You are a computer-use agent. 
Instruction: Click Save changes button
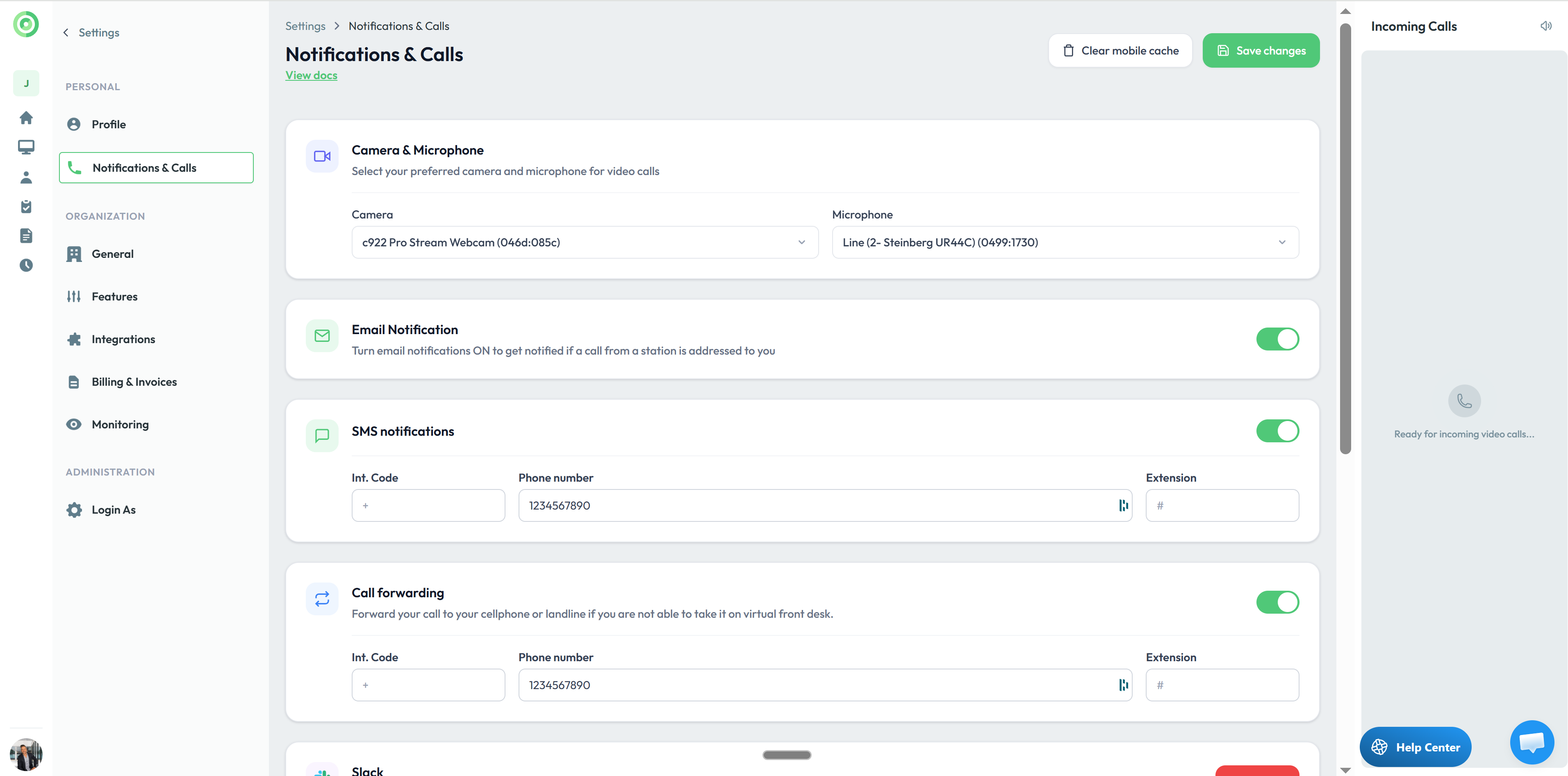pos(1261,50)
